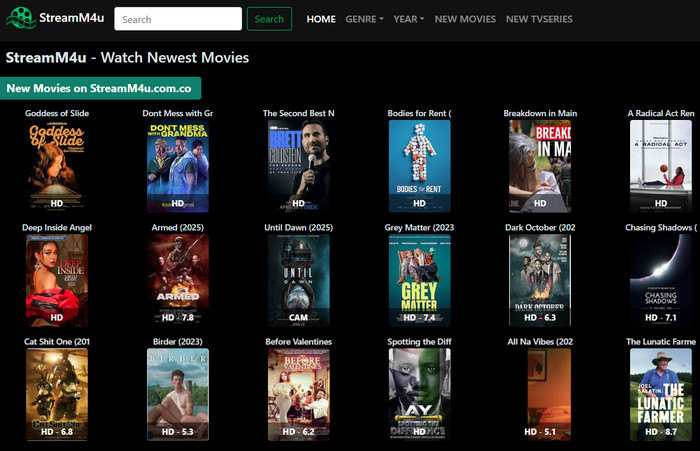This screenshot has height=451, width=700.
Task: Click the StreamM4u site name link
Action: coord(71,18)
